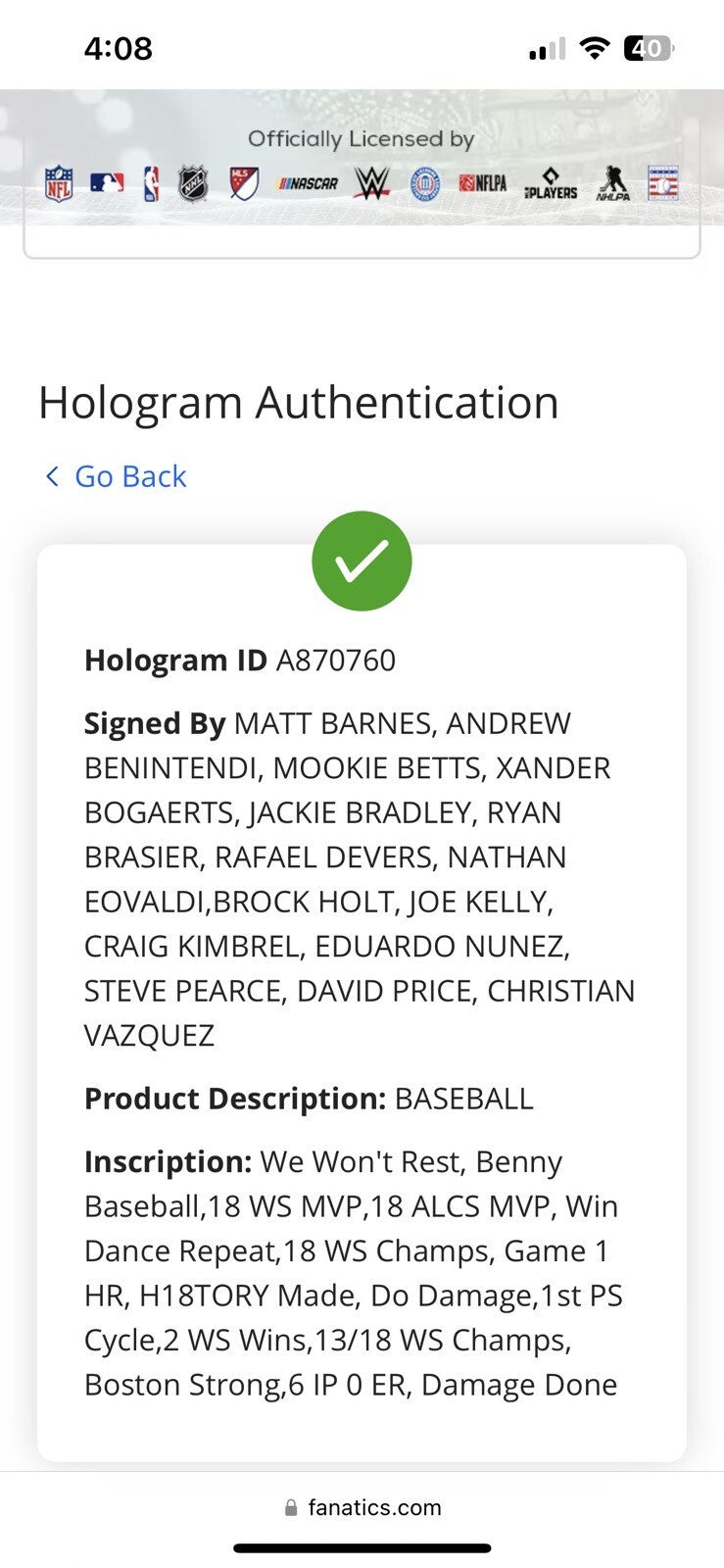
Task: Click the round blue seal logo
Action: [425, 183]
